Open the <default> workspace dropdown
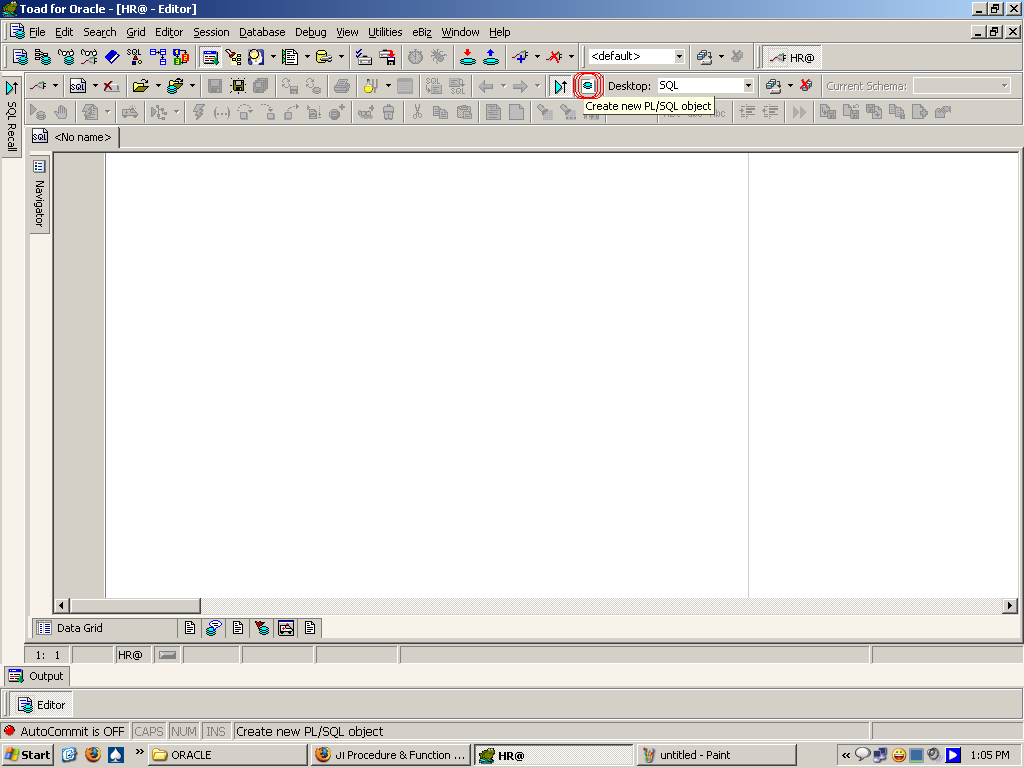 point(679,57)
